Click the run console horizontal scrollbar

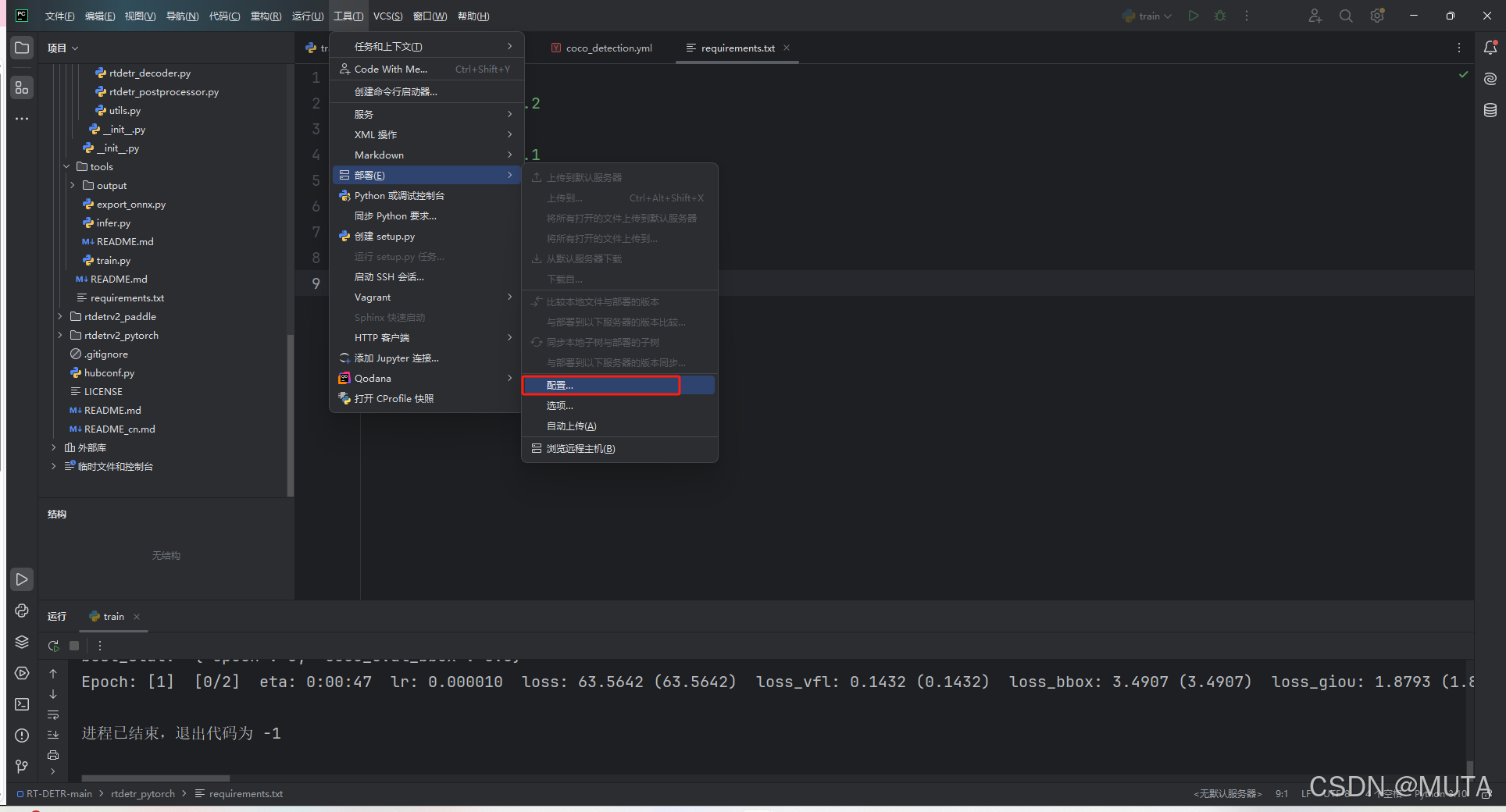click(x=156, y=778)
